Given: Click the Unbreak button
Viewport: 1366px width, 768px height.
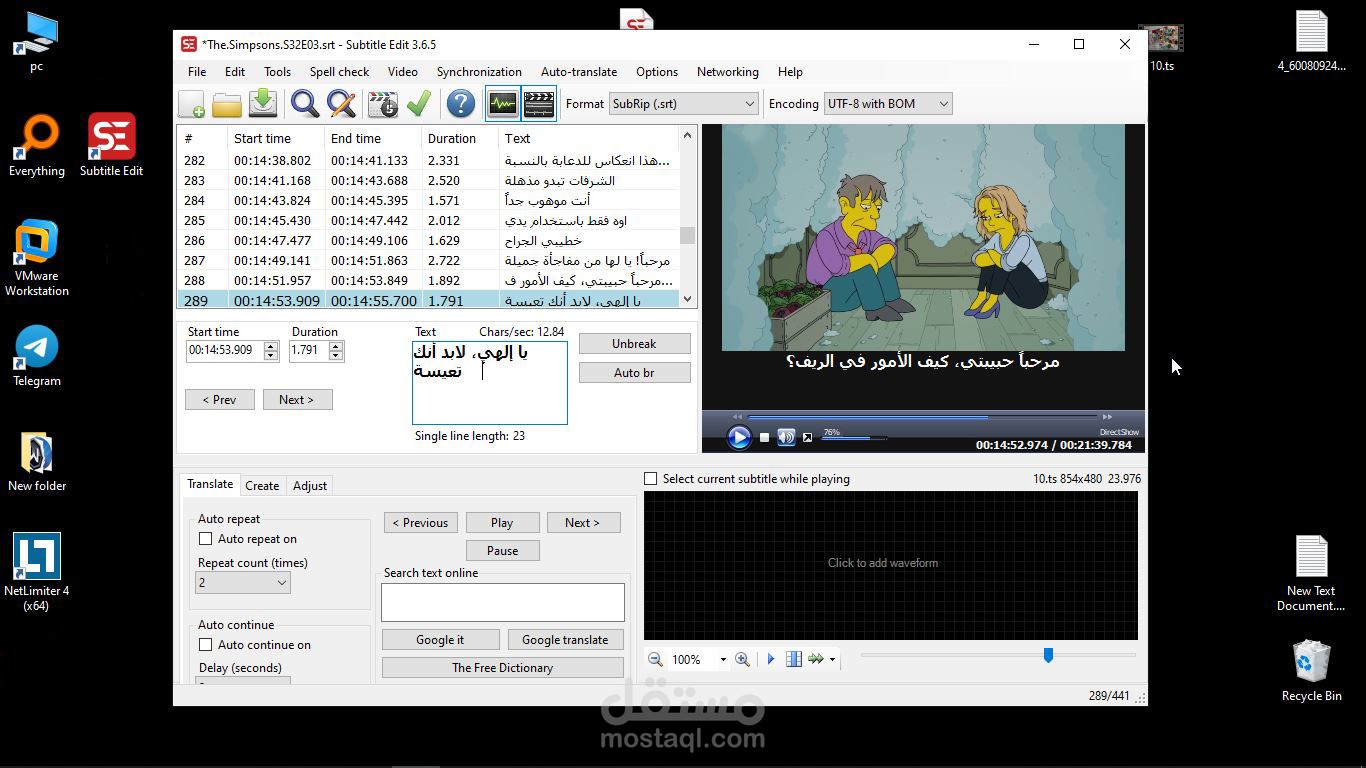Looking at the screenshot, I should [634, 343].
